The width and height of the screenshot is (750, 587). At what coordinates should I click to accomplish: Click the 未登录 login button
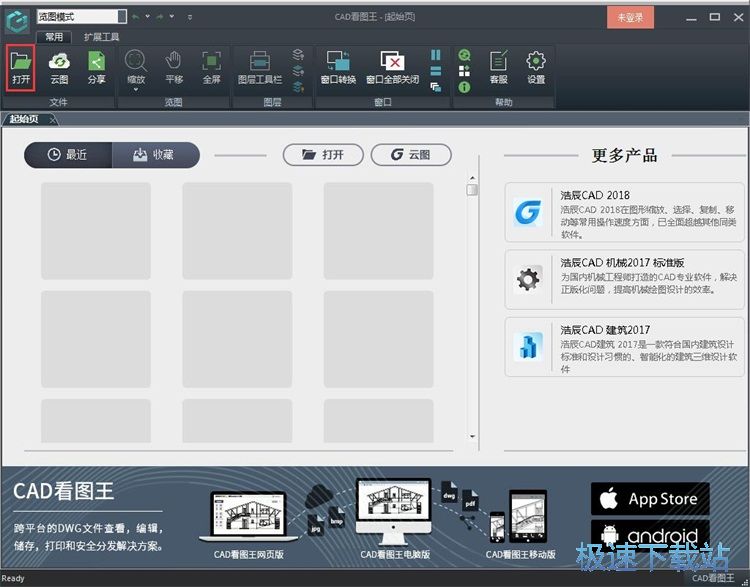[x=630, y=17]
